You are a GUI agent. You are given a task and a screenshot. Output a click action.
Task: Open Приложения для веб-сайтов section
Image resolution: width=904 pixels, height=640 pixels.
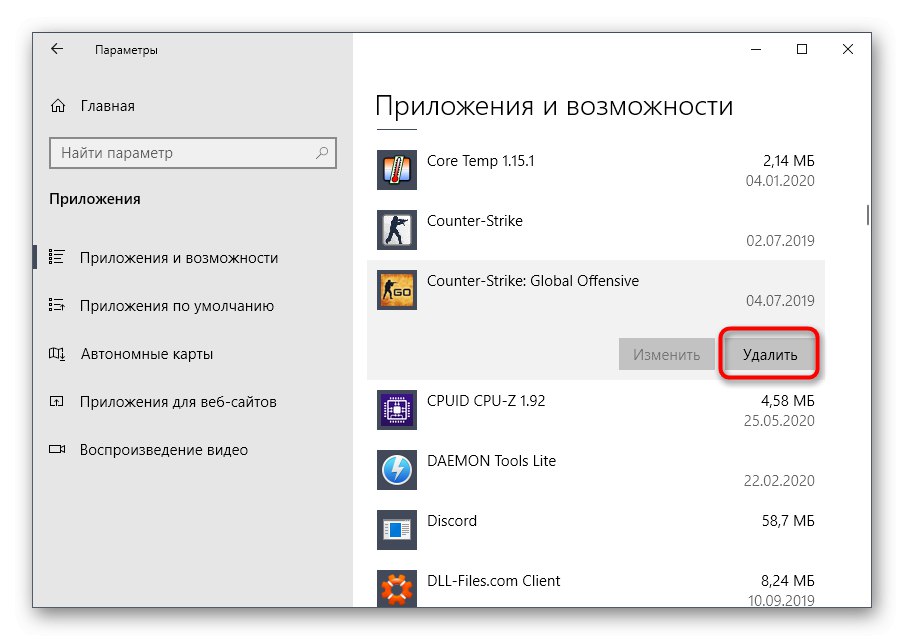178,401
